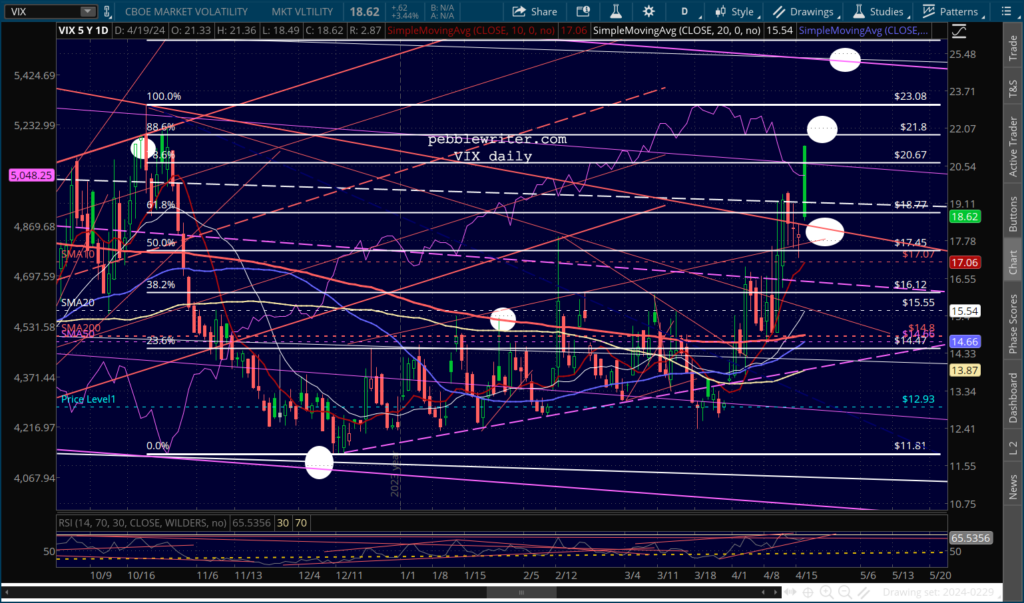Click the VIX 5 Y 1D chart label
The height and width of the screenshot is (603, 1024).
(83, 30)
